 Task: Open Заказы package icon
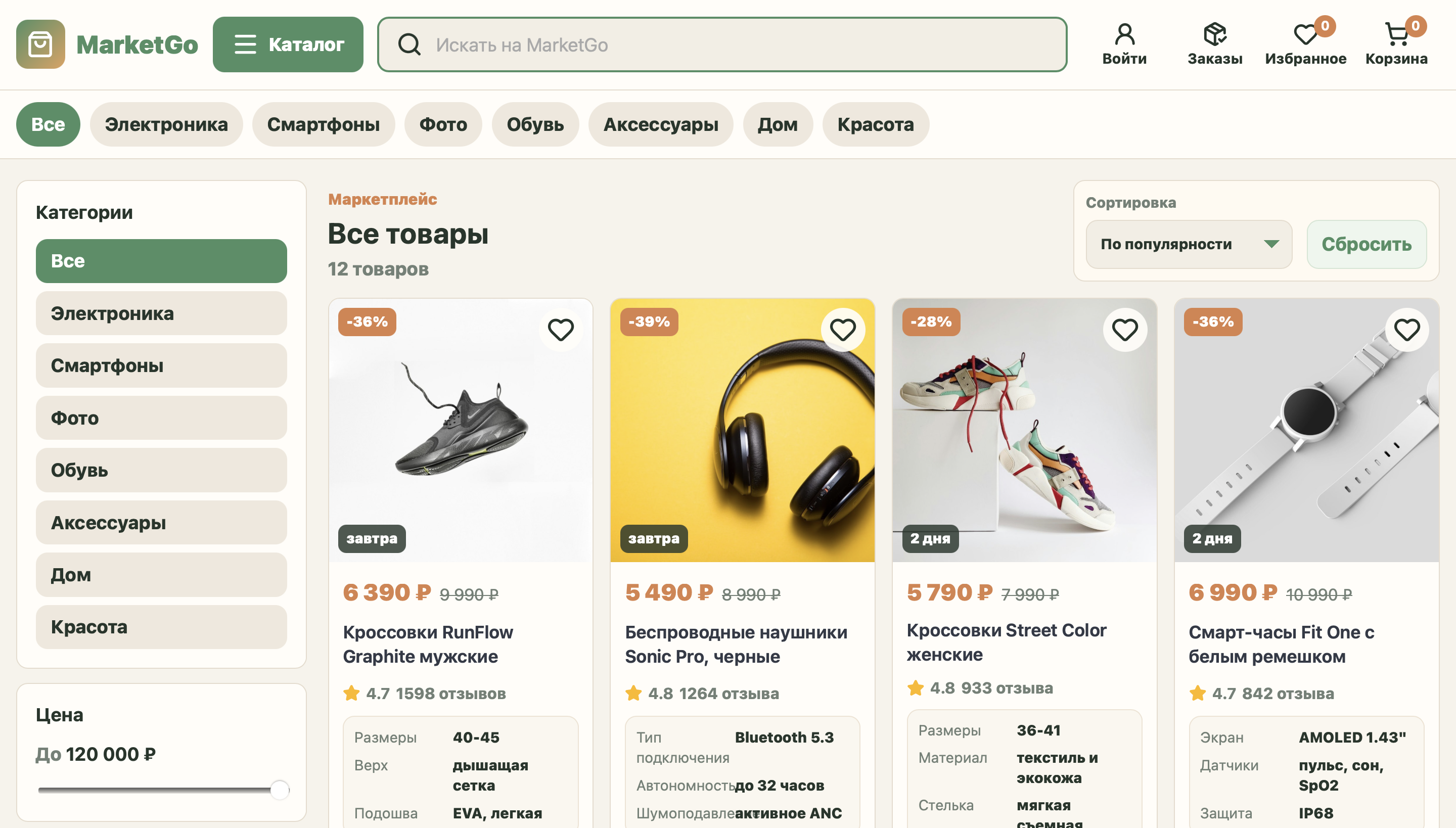point(1215,34)
